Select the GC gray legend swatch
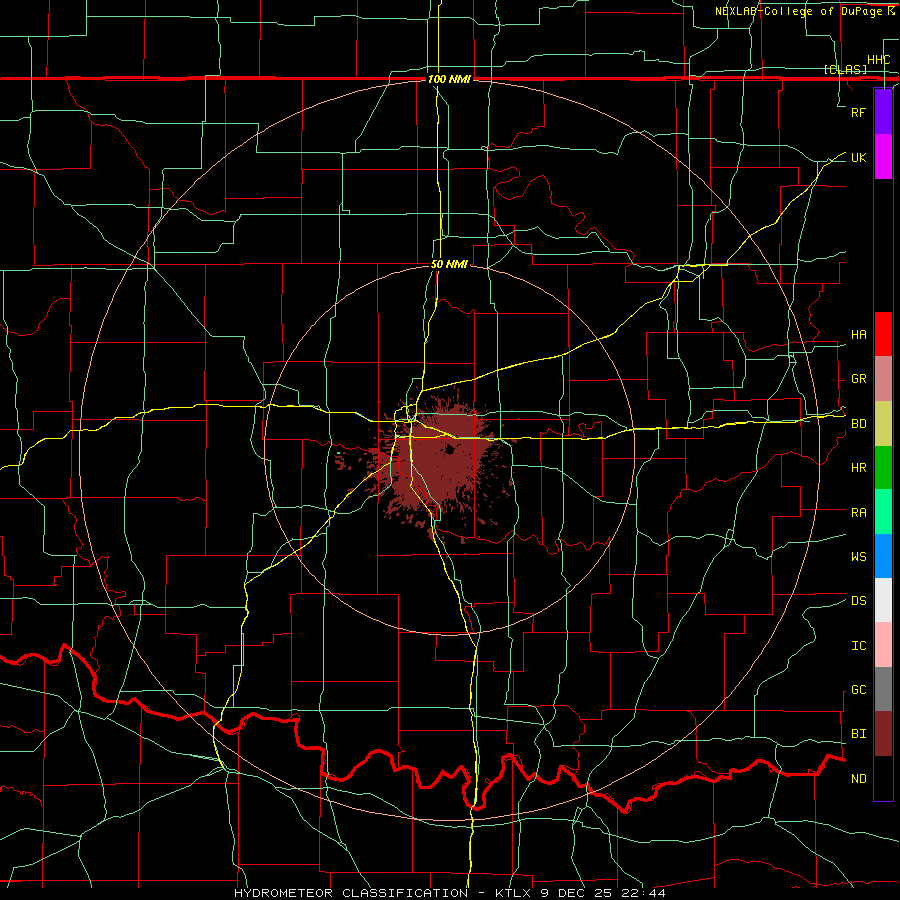 pos(883,689)
